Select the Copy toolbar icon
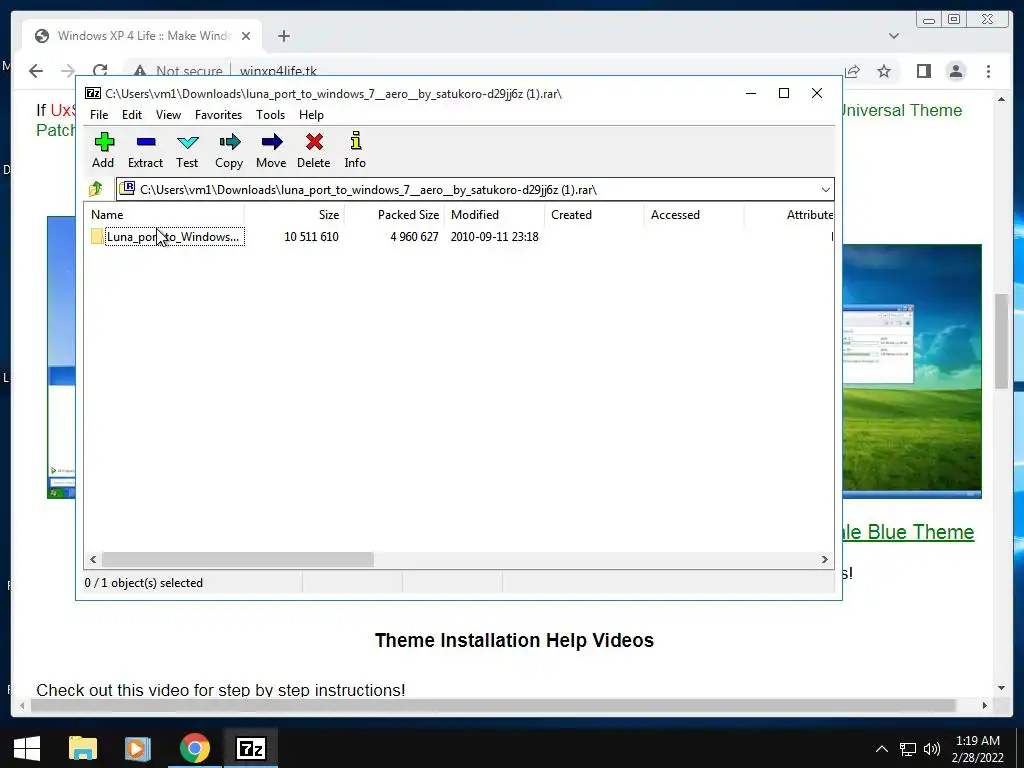 click(x=229, y=150)
